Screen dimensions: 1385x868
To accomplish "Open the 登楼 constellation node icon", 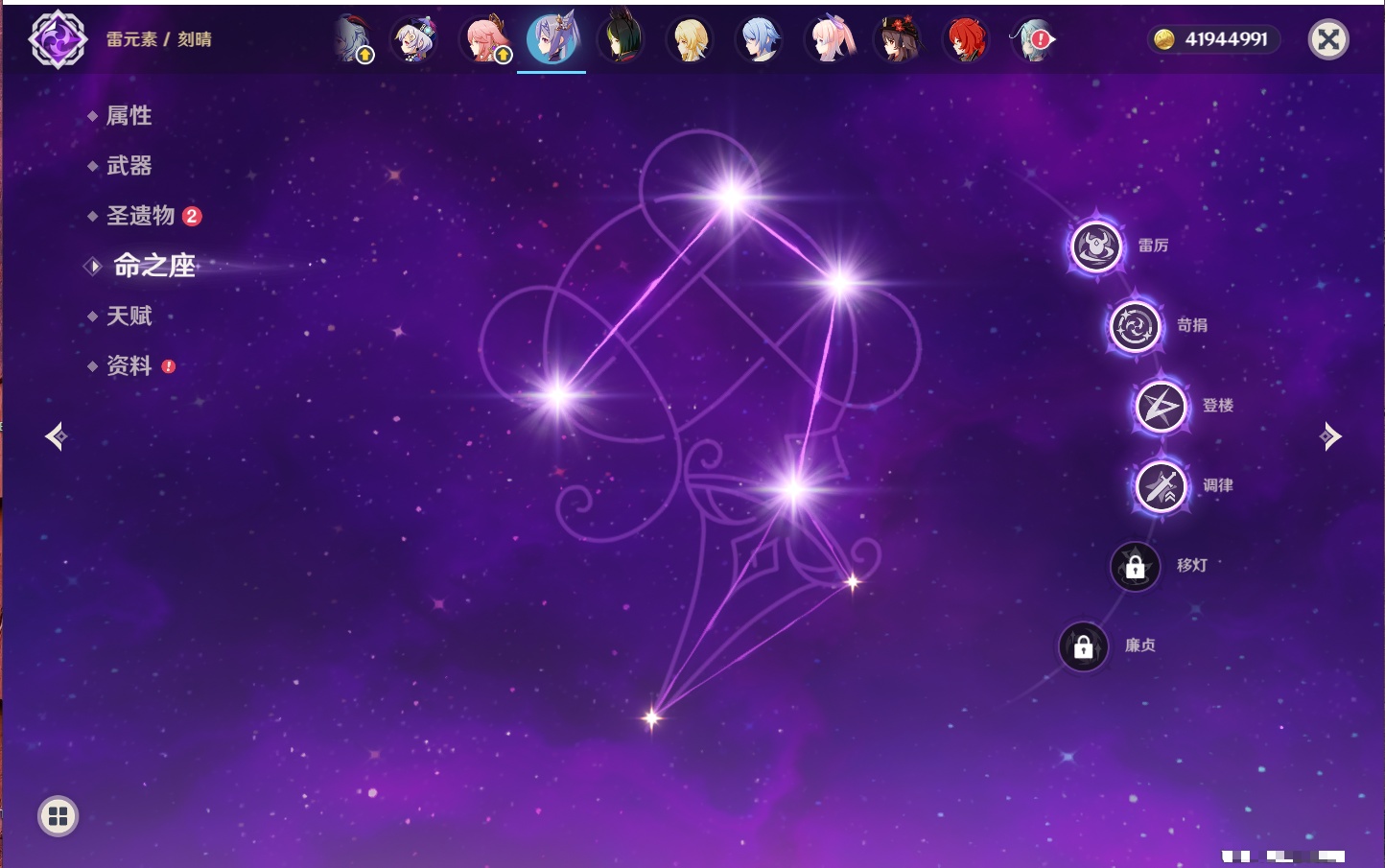I will point(1161,406).
